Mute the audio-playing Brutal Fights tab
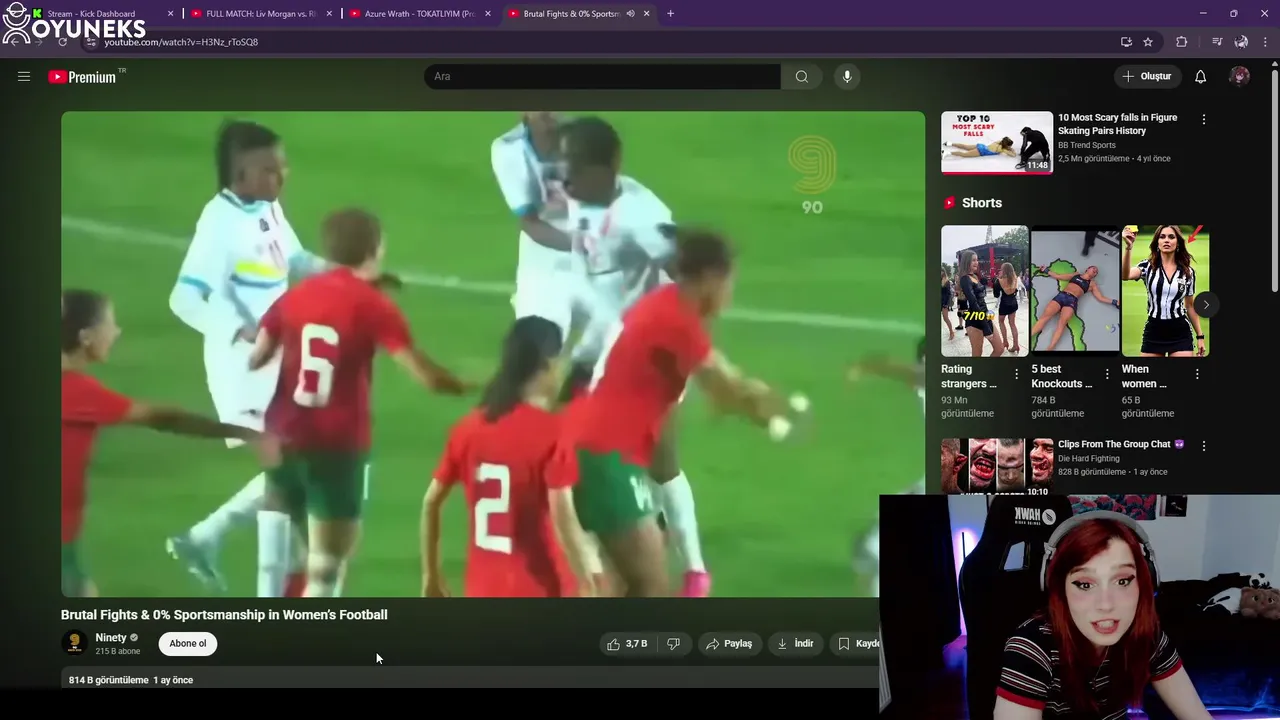1280x720 pixels. pyautogui.click(x=630, y=14)
